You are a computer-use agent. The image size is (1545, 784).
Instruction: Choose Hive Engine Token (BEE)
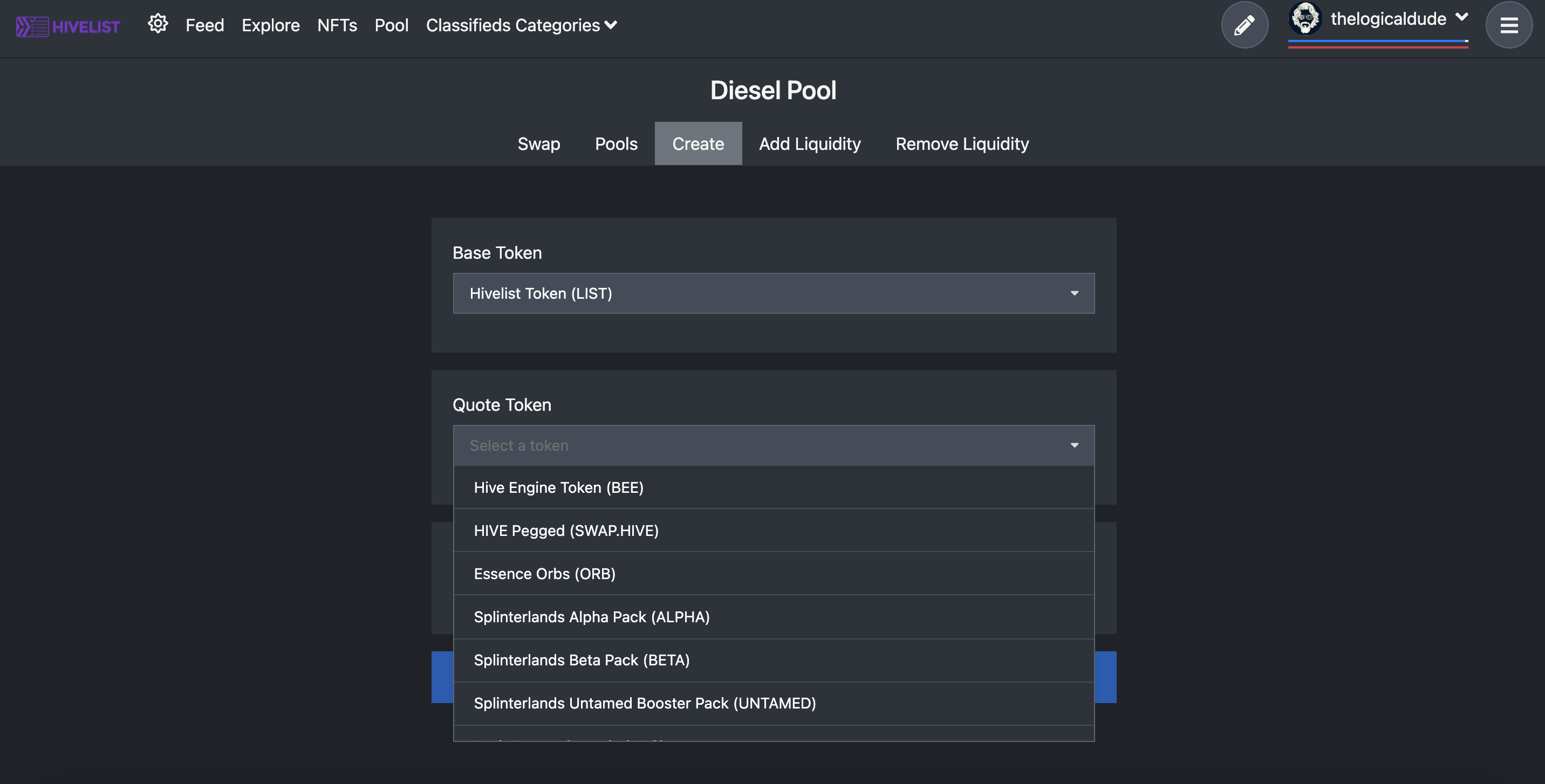(774, 487)
